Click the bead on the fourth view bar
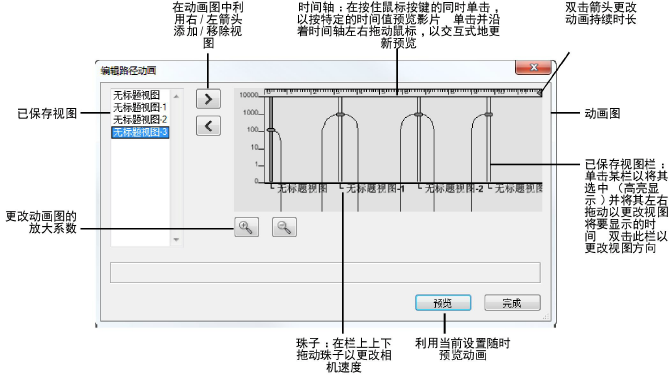 point(489,114)
